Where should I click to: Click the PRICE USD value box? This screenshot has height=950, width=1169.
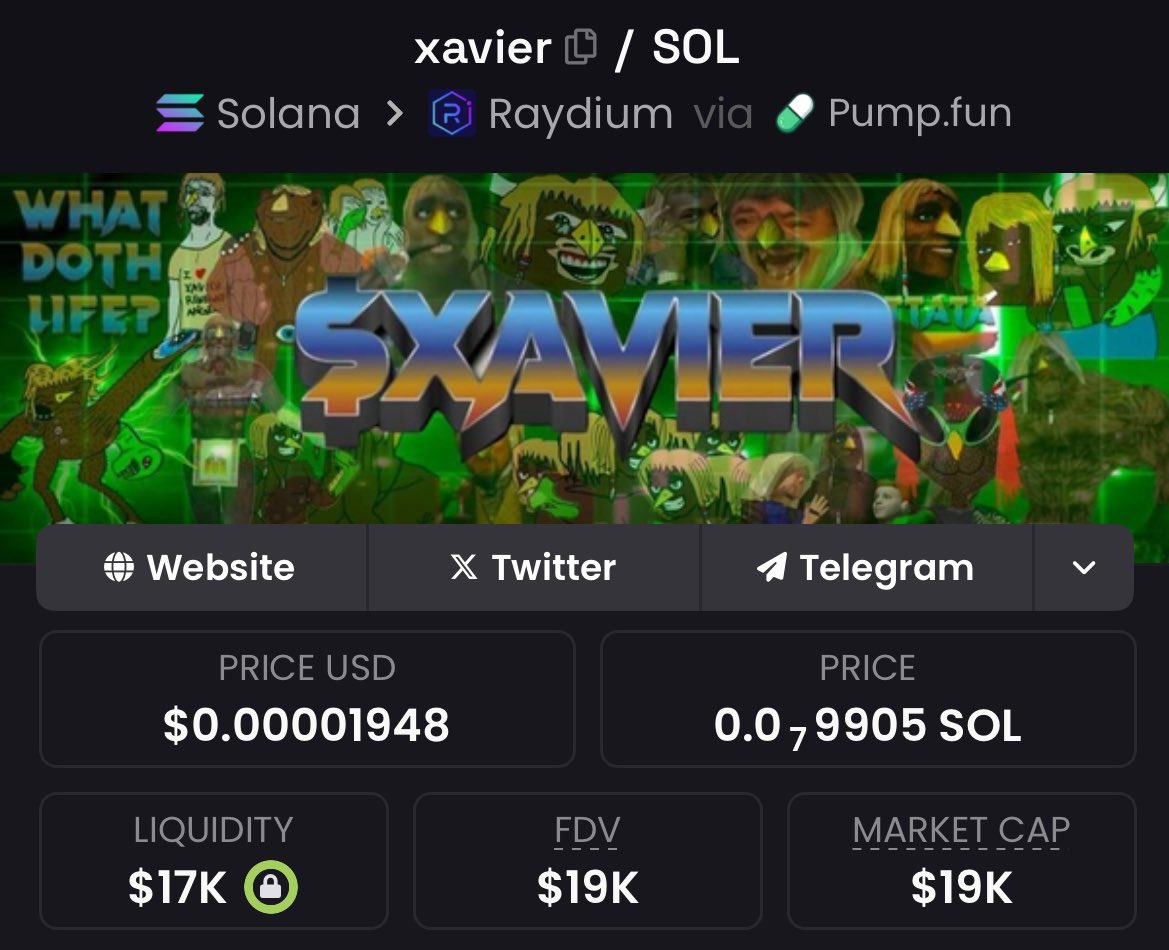pyautogui.click(x=307, y=699)
